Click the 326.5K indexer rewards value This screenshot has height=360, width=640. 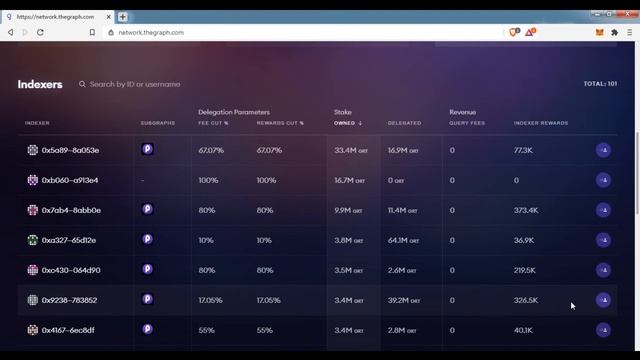(526, 300)
